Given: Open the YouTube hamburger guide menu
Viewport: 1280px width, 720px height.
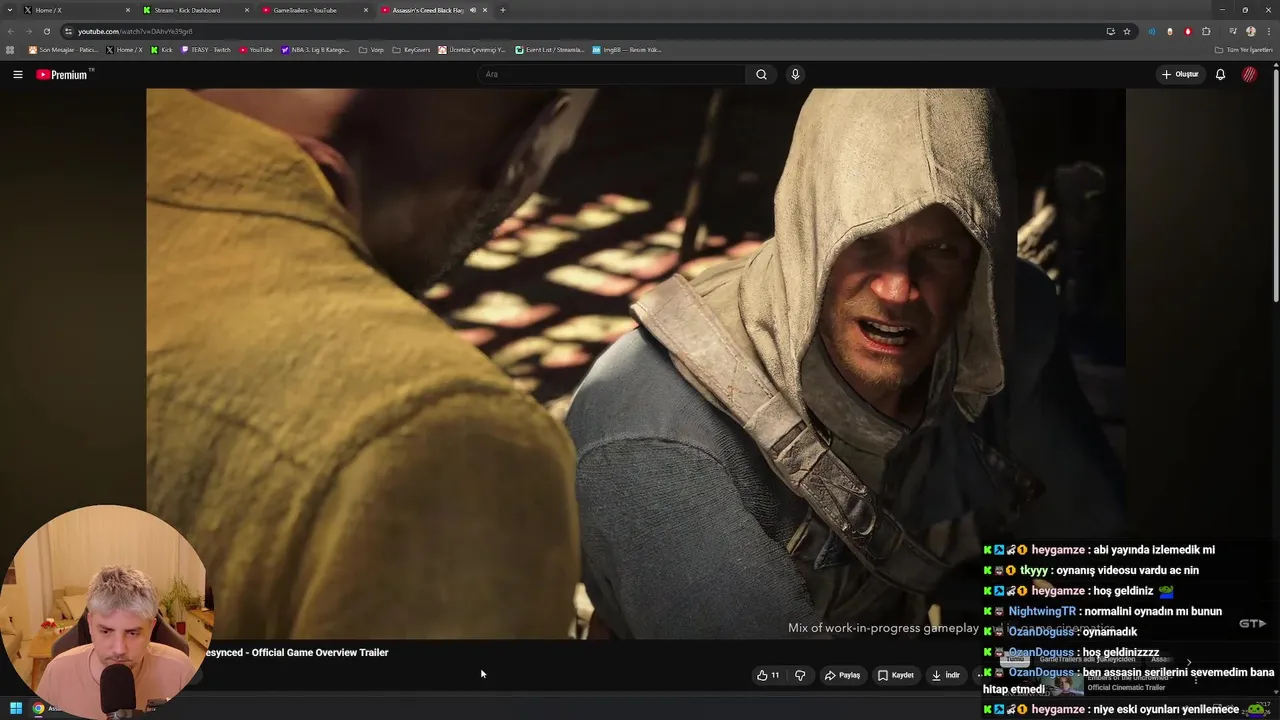Looking at the screenshot, I should [x=17, y=74].
